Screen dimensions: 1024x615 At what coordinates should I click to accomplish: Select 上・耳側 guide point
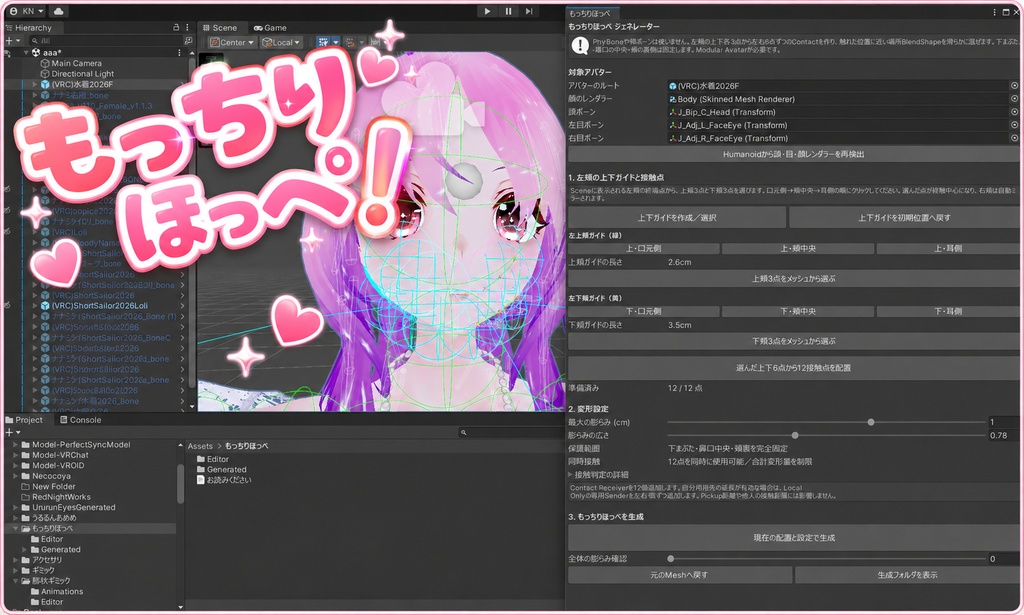click(948, 248)
